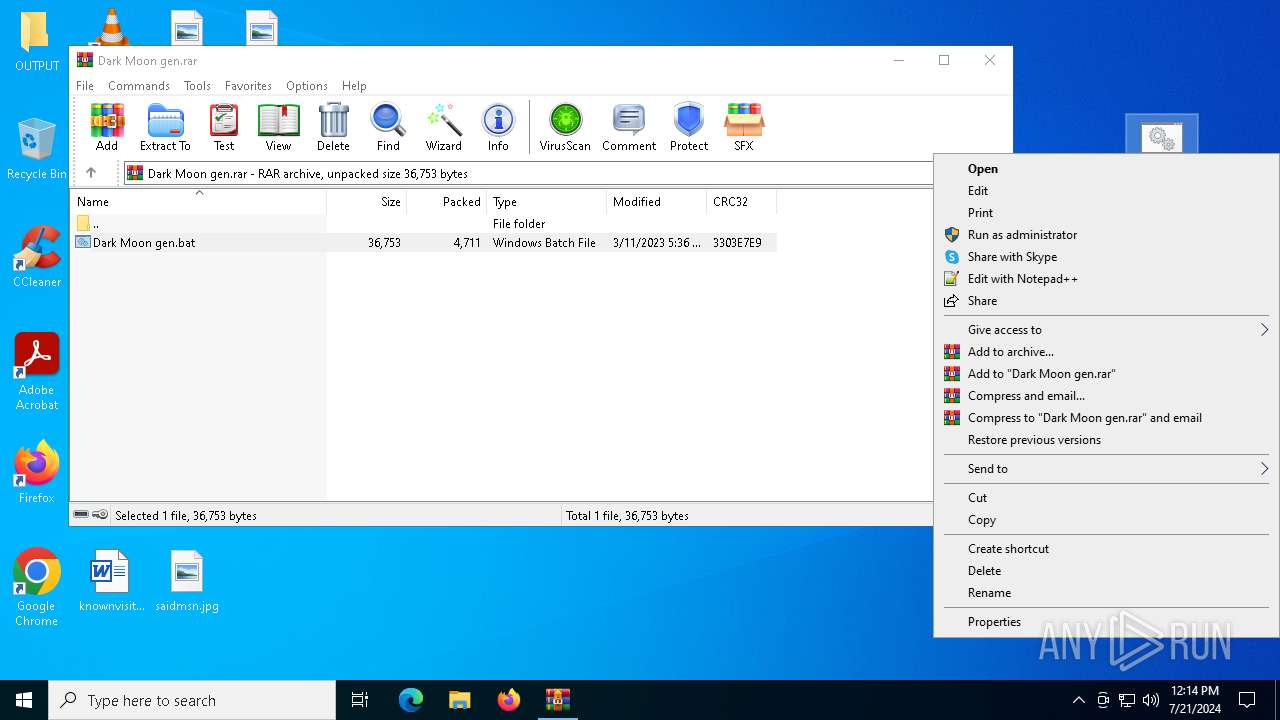Open the Extract To tool

click(165, 127)
